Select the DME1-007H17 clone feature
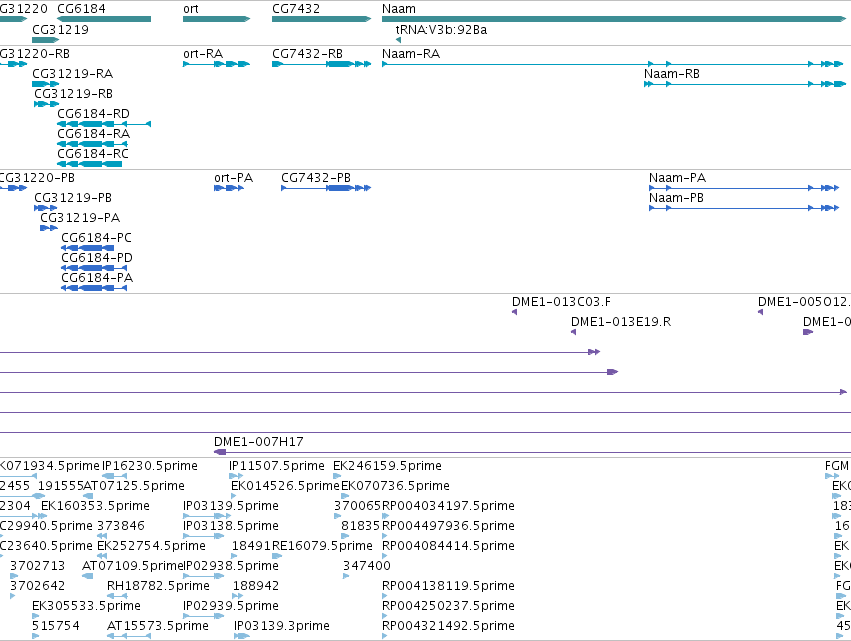 532,452
